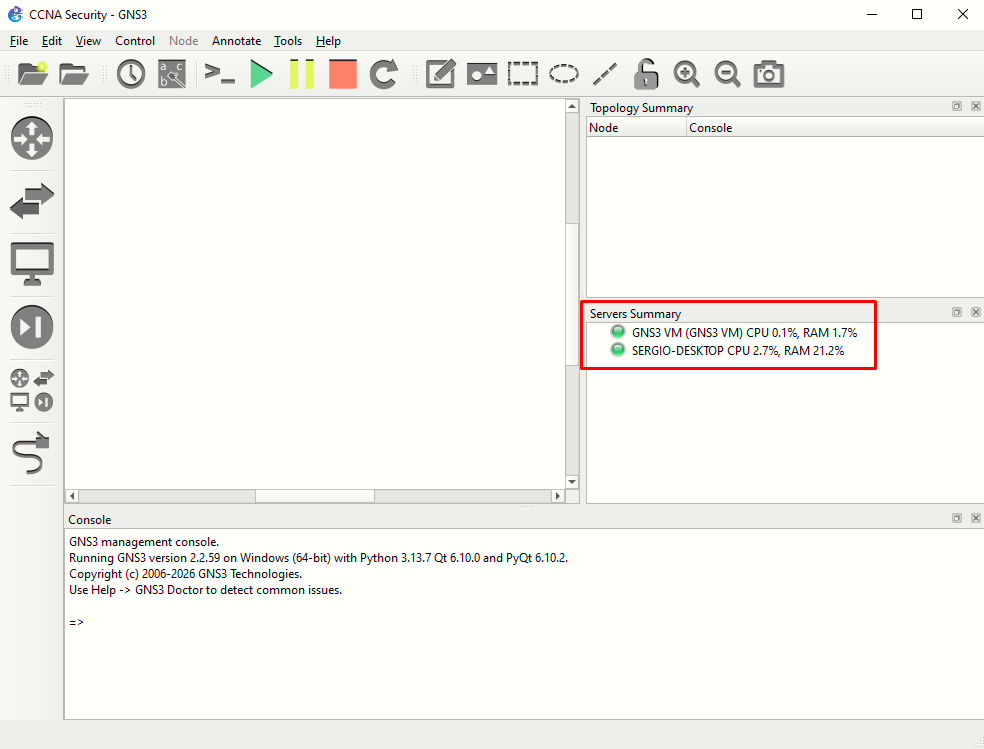Viewport: 984px width, 749px height.
Task: Click the Node column header
Action: 636,127
